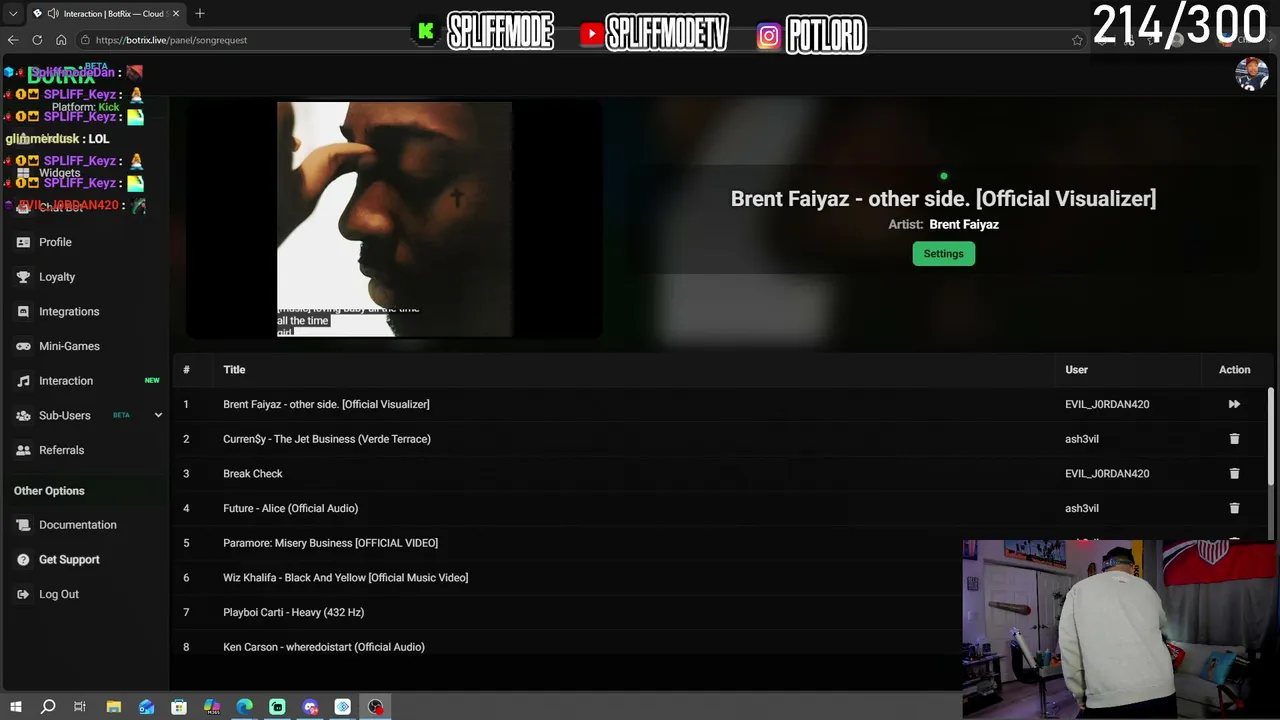Close the Interaction | BotRix tab
Image resolution: width=1280 pixels, height=720 pixels.
click(x=176, y=14)
